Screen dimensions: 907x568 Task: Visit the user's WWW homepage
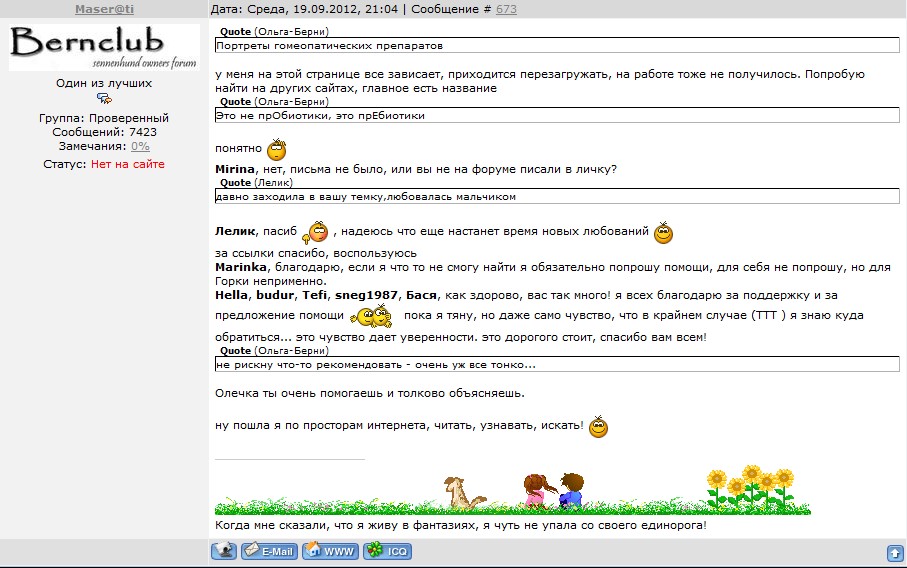[331, 551]
